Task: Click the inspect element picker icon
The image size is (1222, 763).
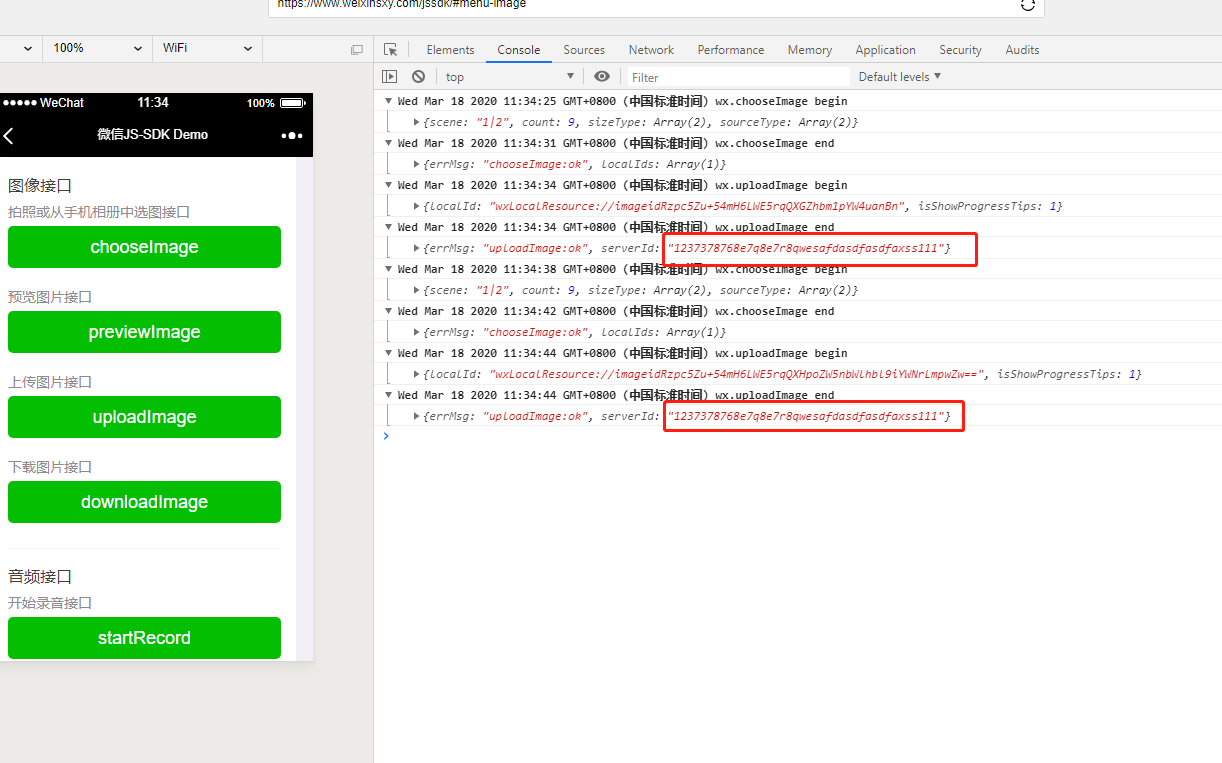Action: [391, 49]
